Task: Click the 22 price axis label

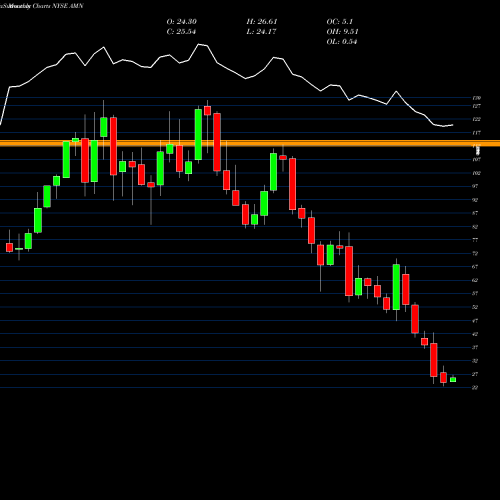Action: pos(475,388)
